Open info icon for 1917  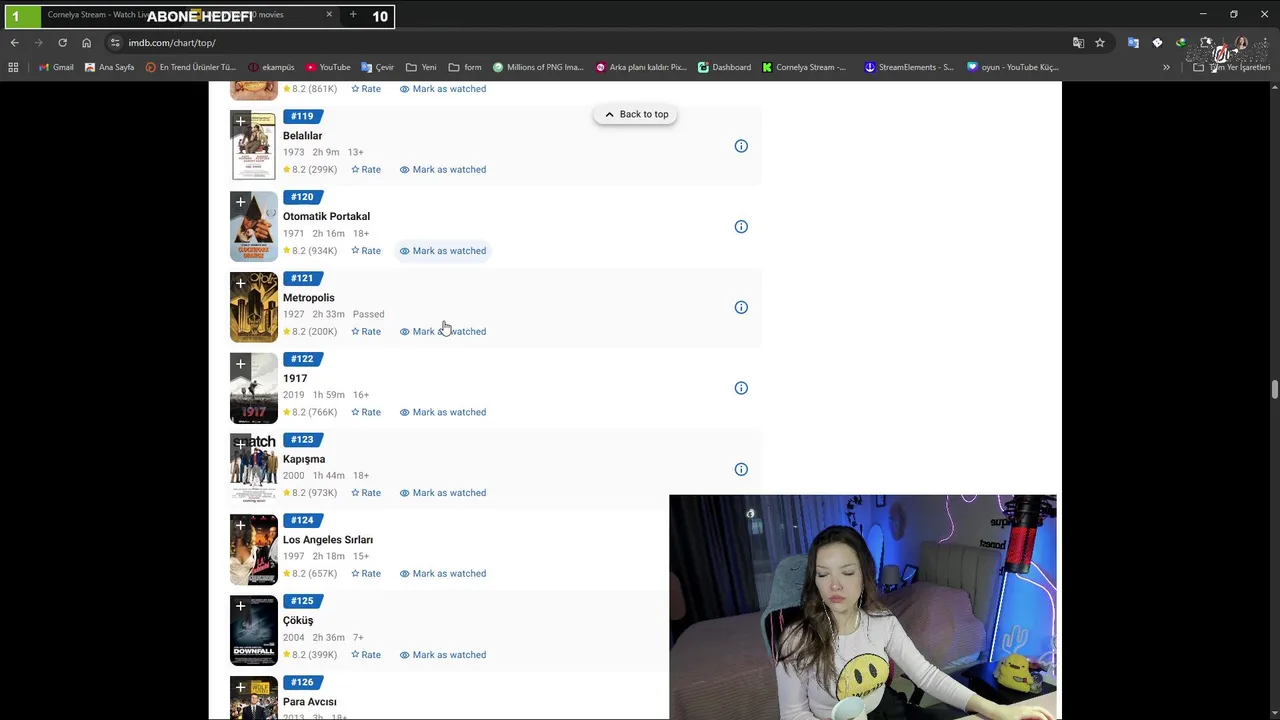click(741, 388)
